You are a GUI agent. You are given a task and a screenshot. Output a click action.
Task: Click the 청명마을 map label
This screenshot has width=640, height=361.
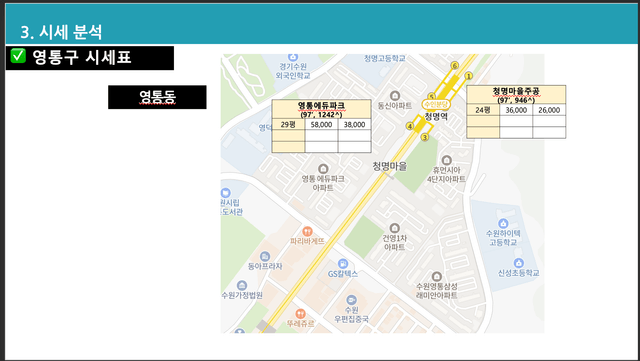click(x=390, y=166)
